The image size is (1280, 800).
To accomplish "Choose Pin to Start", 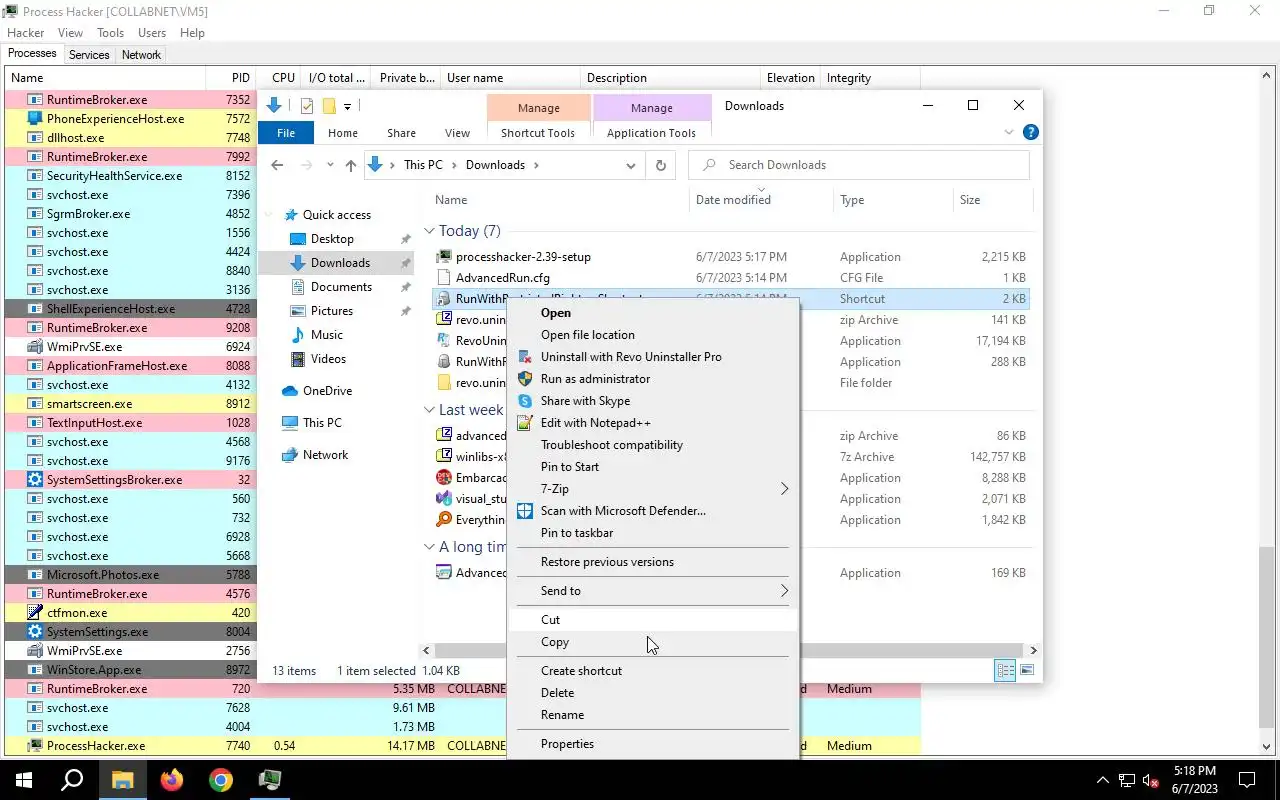I will (653, 467).
